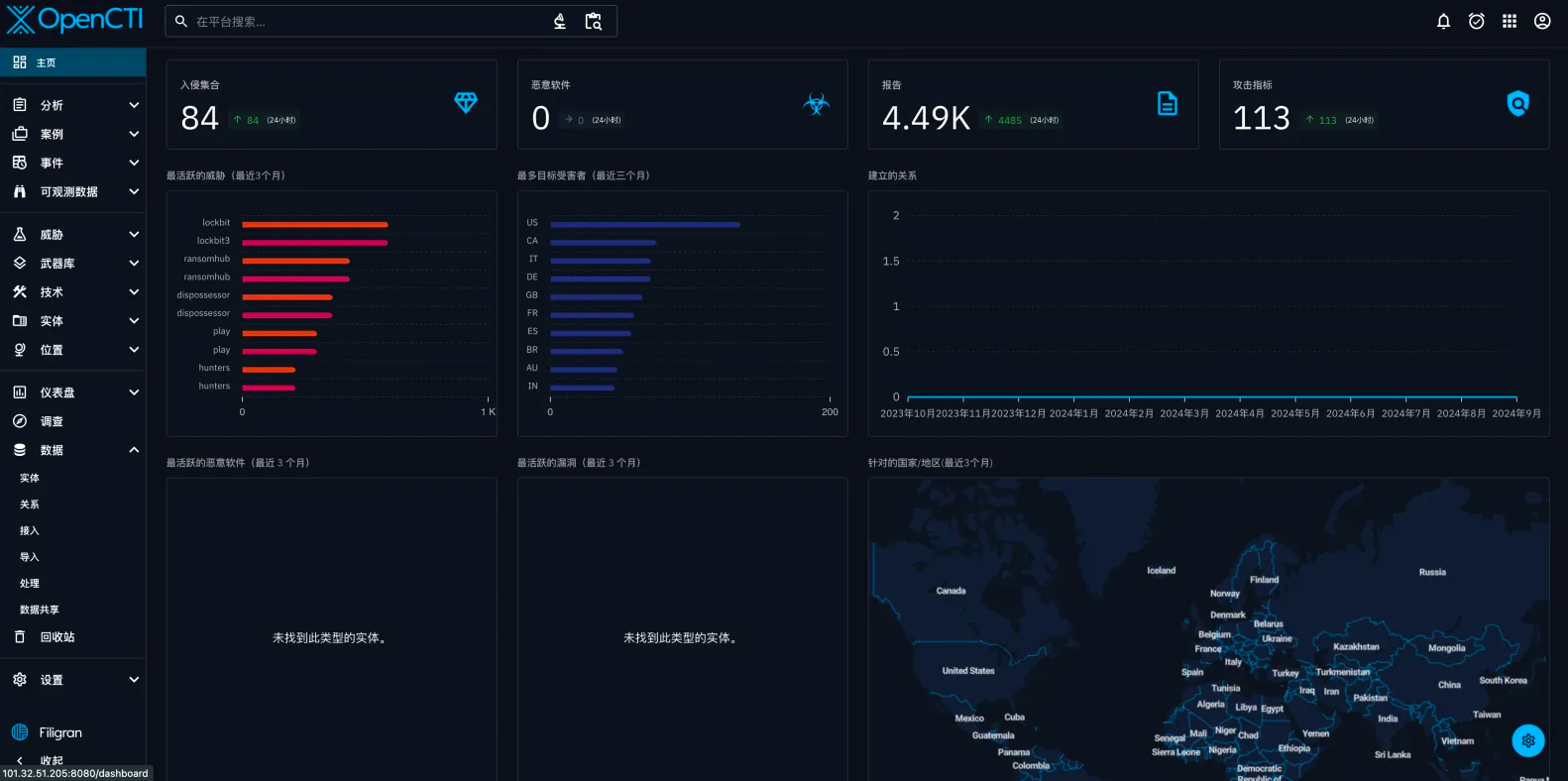Click the 主页 dashboard icon
The width and height of the screenshot is (1568, 781).
pos(20,62)
